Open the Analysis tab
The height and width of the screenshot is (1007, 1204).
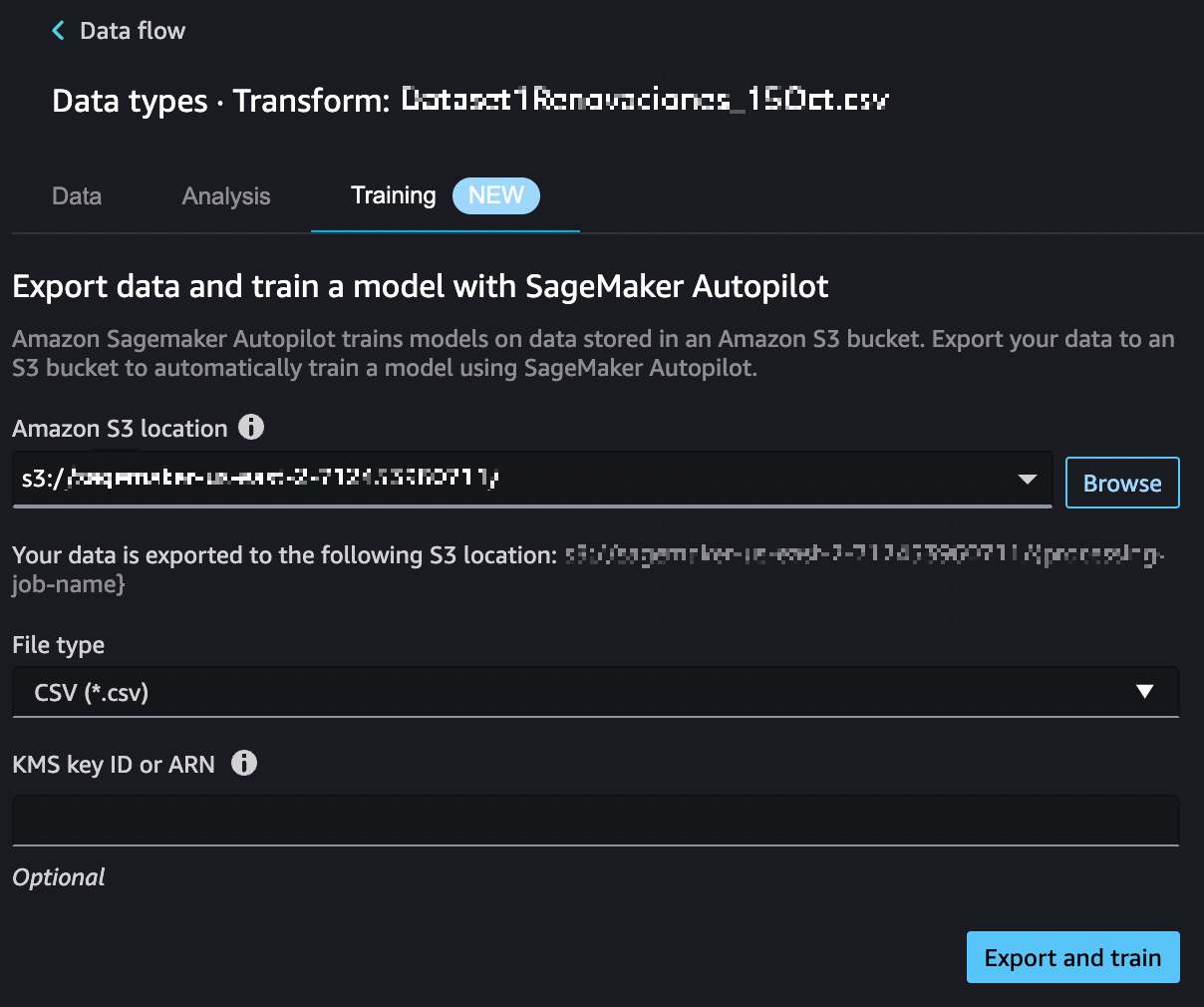pyautogui.click(x=226, y=196)
